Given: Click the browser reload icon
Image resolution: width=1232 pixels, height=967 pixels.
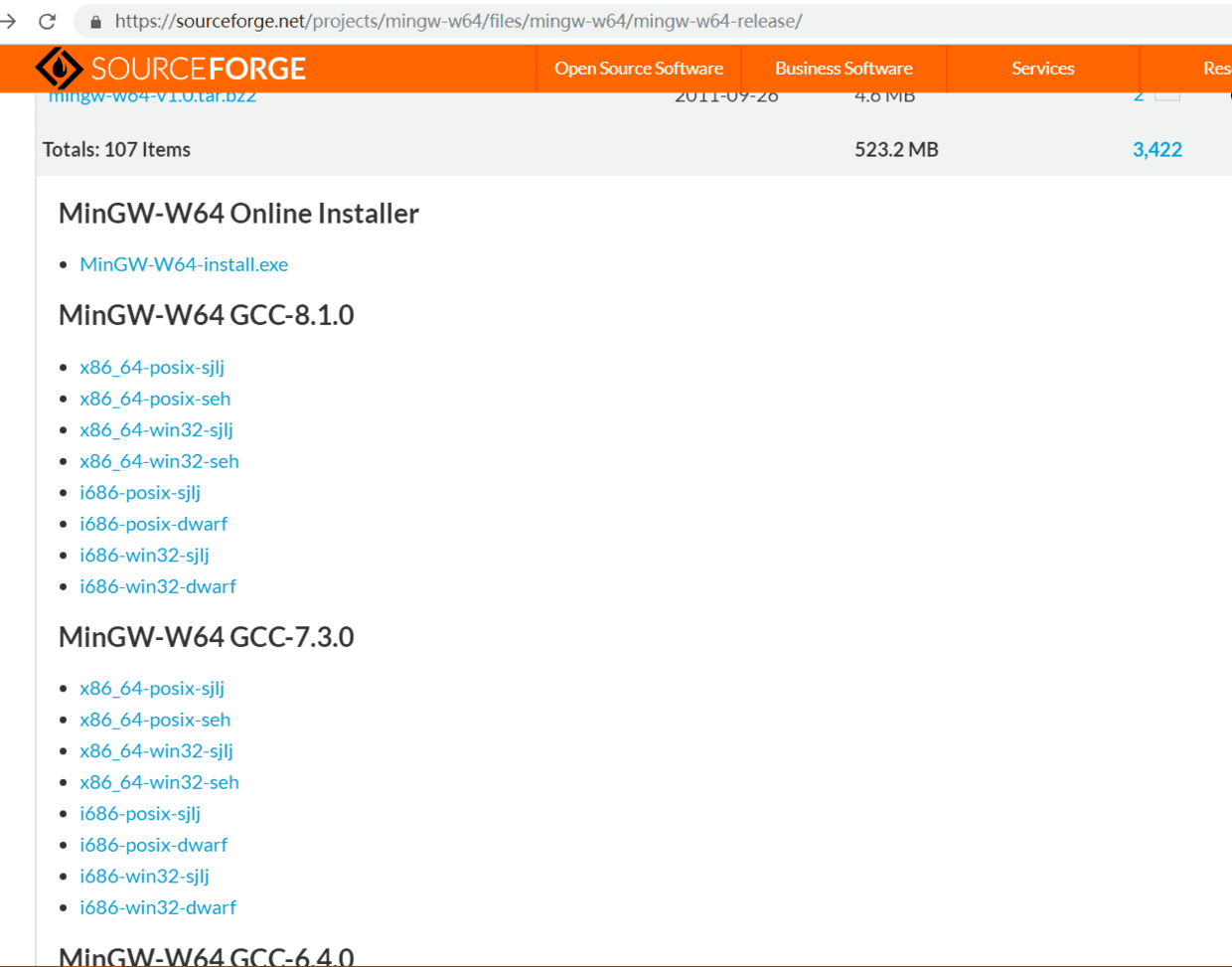Looking at the screenshot, I should (x=47, y=21).
